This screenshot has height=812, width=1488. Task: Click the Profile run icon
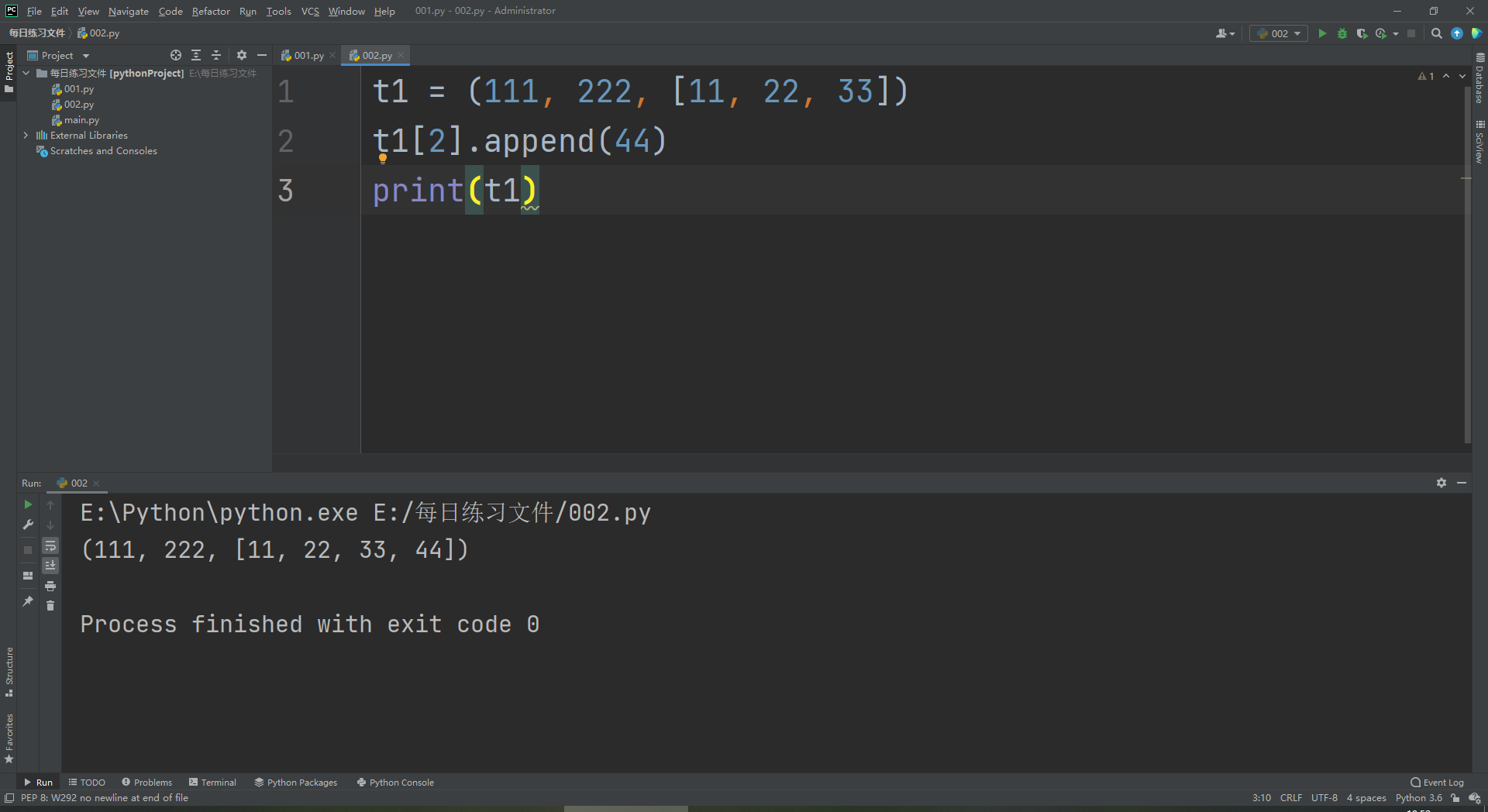(x=1381, y=33)
